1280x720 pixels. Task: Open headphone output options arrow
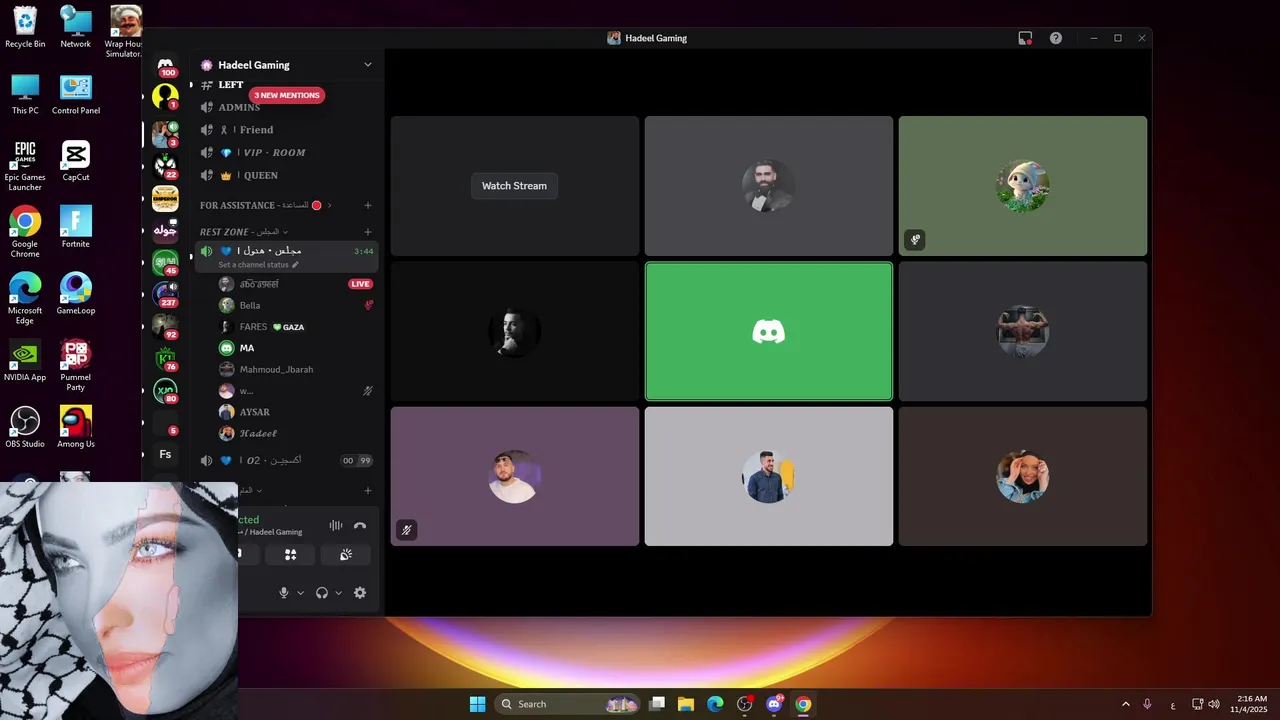point(338,593)
